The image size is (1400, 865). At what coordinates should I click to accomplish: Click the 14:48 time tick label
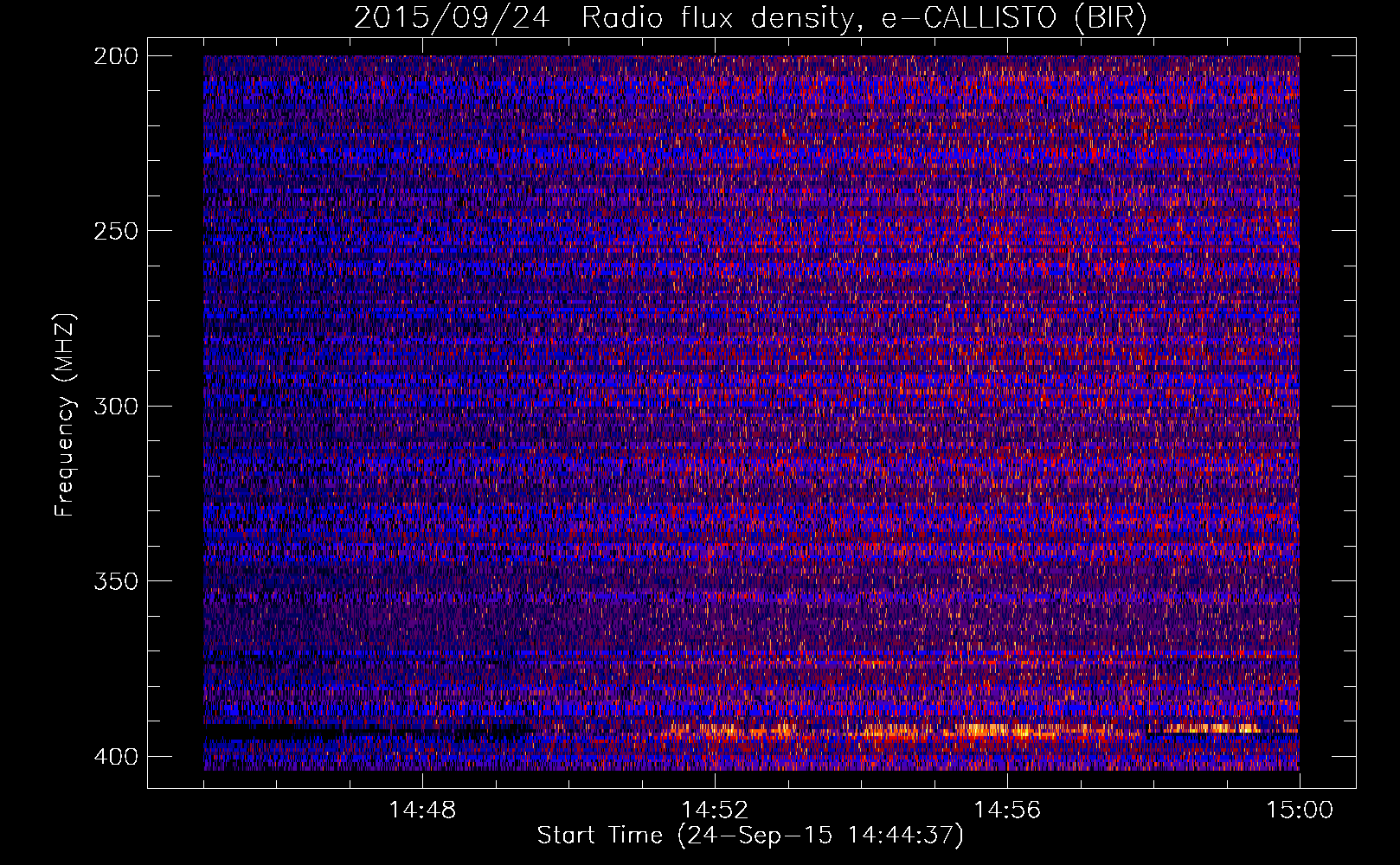point(422,811)
